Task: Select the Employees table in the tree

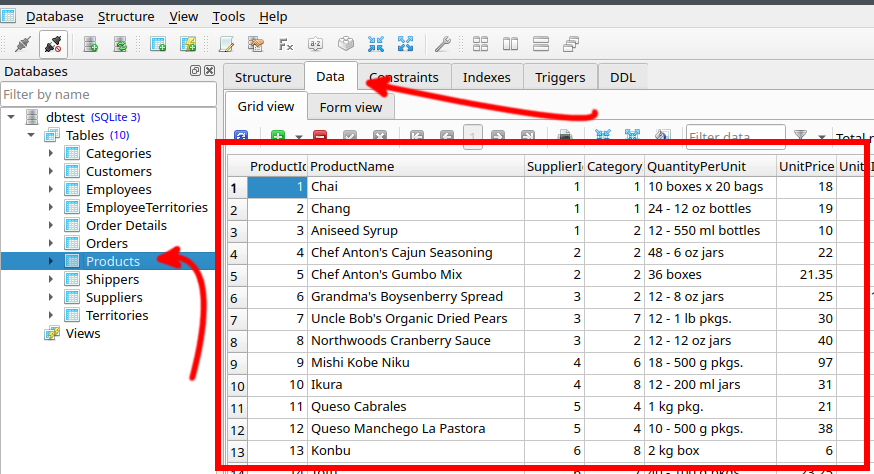Action: point(118,189)
